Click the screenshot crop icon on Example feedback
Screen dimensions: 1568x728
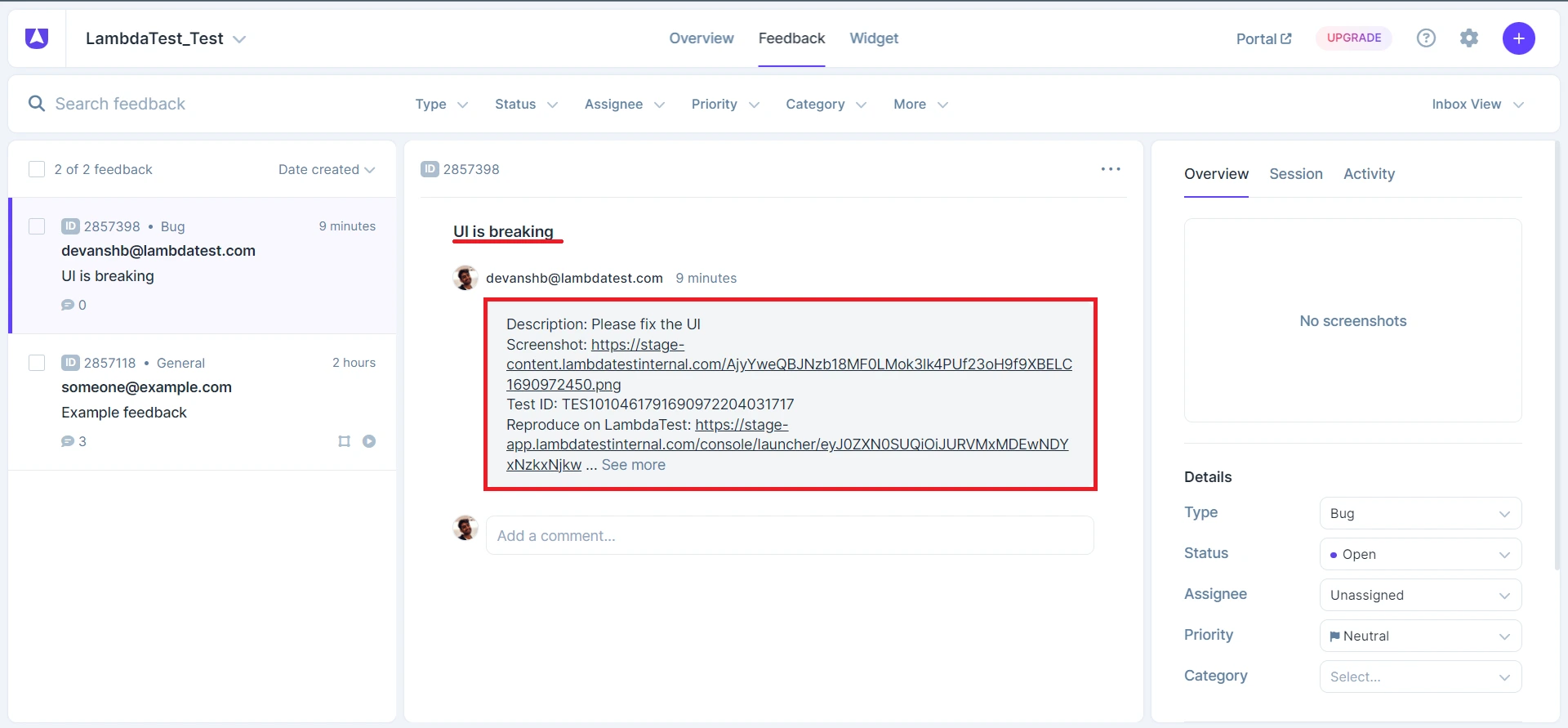point(344,441)
